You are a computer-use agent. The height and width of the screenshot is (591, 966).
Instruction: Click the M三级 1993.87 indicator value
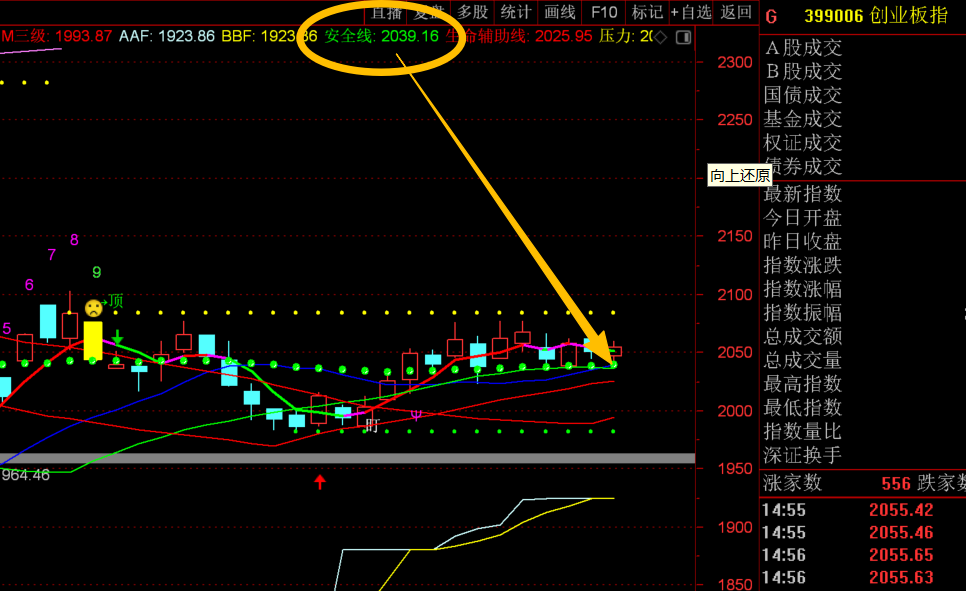point(57,36)
